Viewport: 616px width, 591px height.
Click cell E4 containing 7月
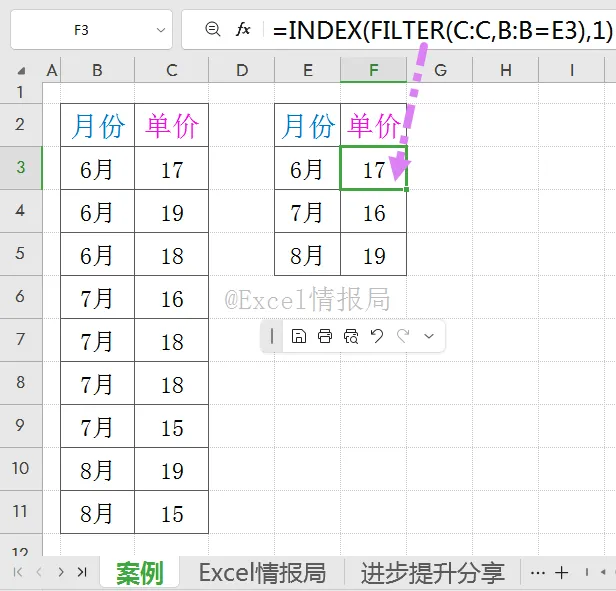click(x=308, y=211)
